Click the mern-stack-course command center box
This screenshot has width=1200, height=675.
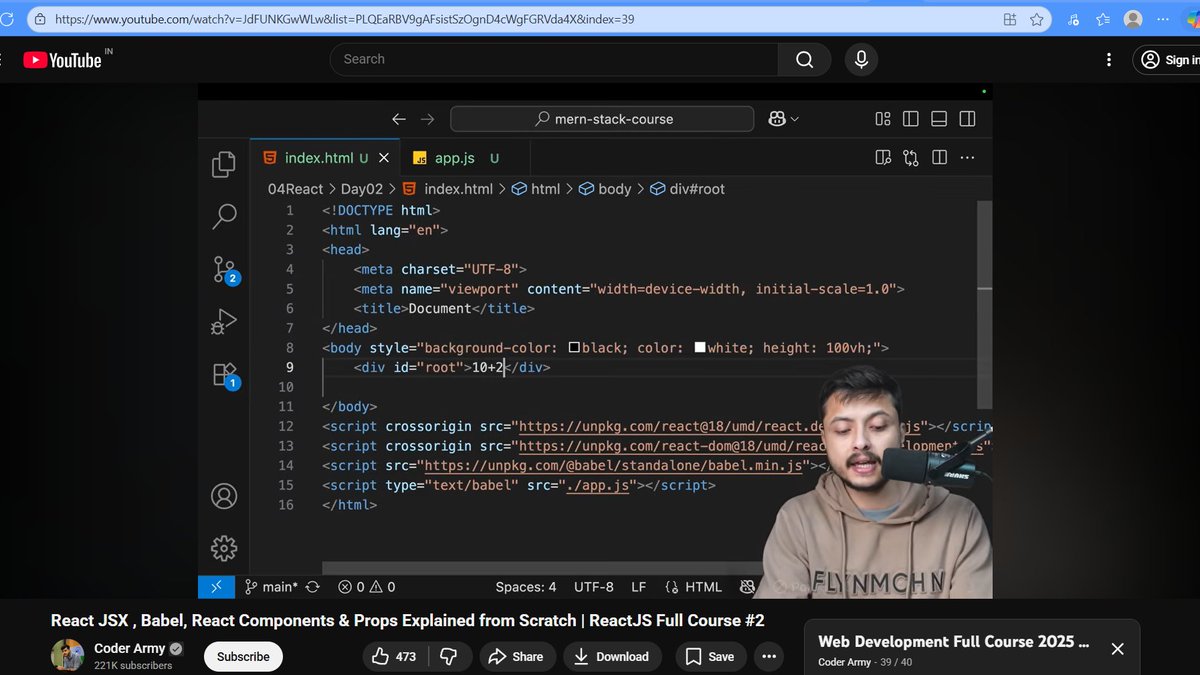click(602, 119)
